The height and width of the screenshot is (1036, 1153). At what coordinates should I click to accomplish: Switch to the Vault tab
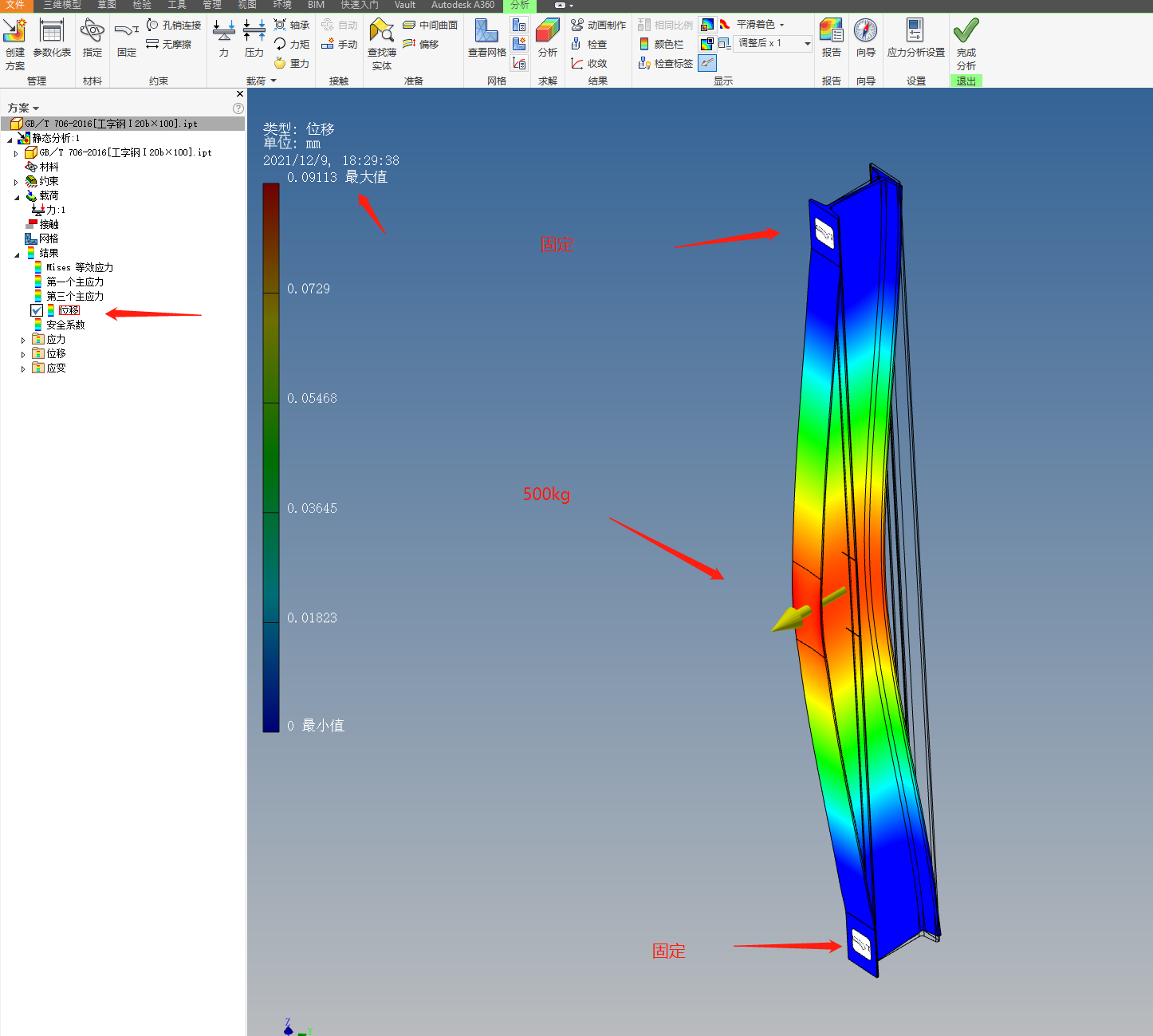(405, 5)
